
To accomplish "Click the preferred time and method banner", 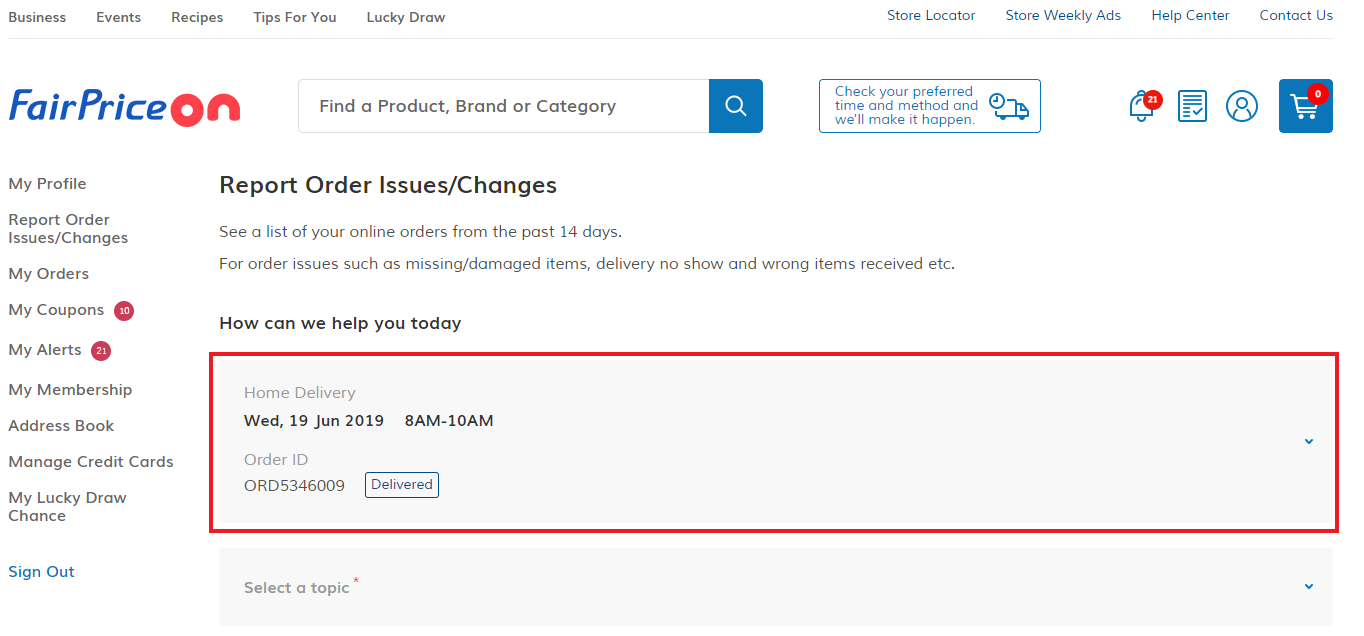I will 930,106.
